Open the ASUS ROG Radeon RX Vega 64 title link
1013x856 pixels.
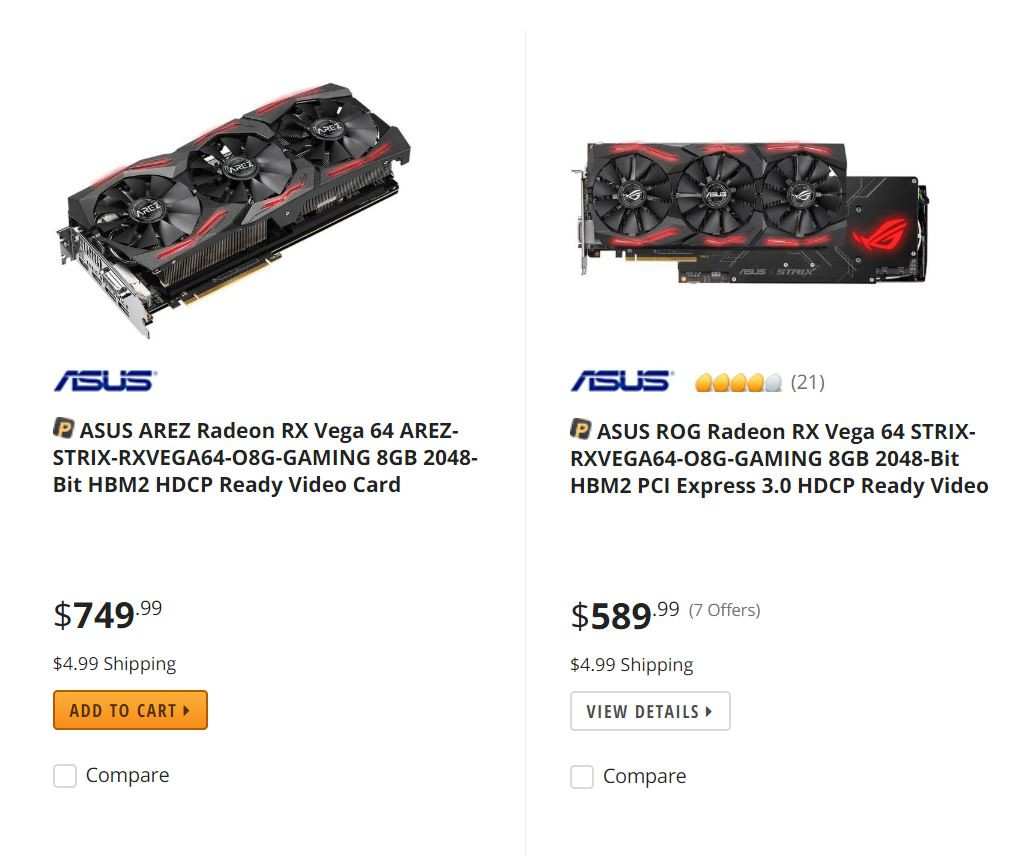[780, 458]
